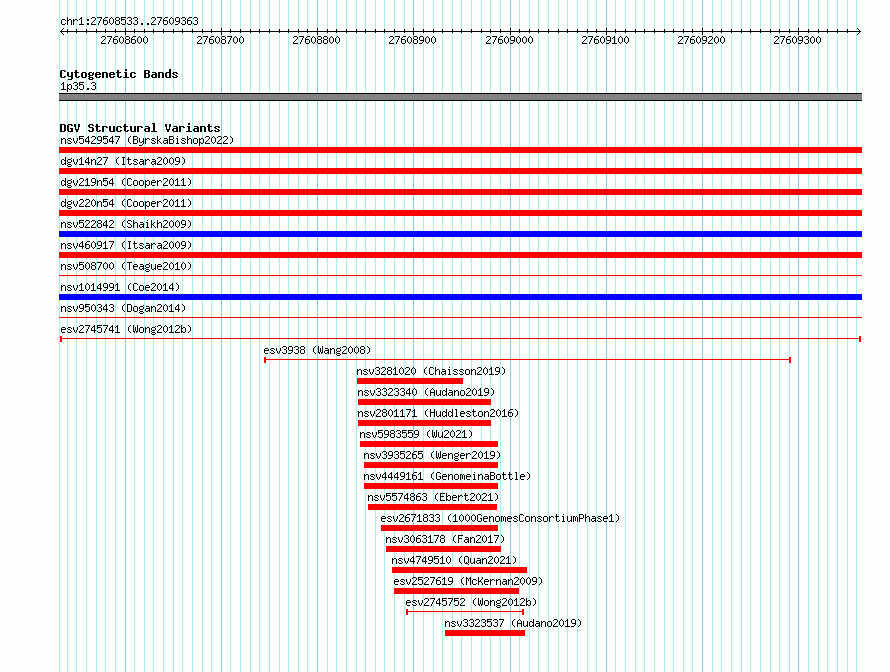Viewport: 890px width, 672px height.
Task: Click the red bar under nsv3063178
Action: pyautogui.click(x=443, y=549)
